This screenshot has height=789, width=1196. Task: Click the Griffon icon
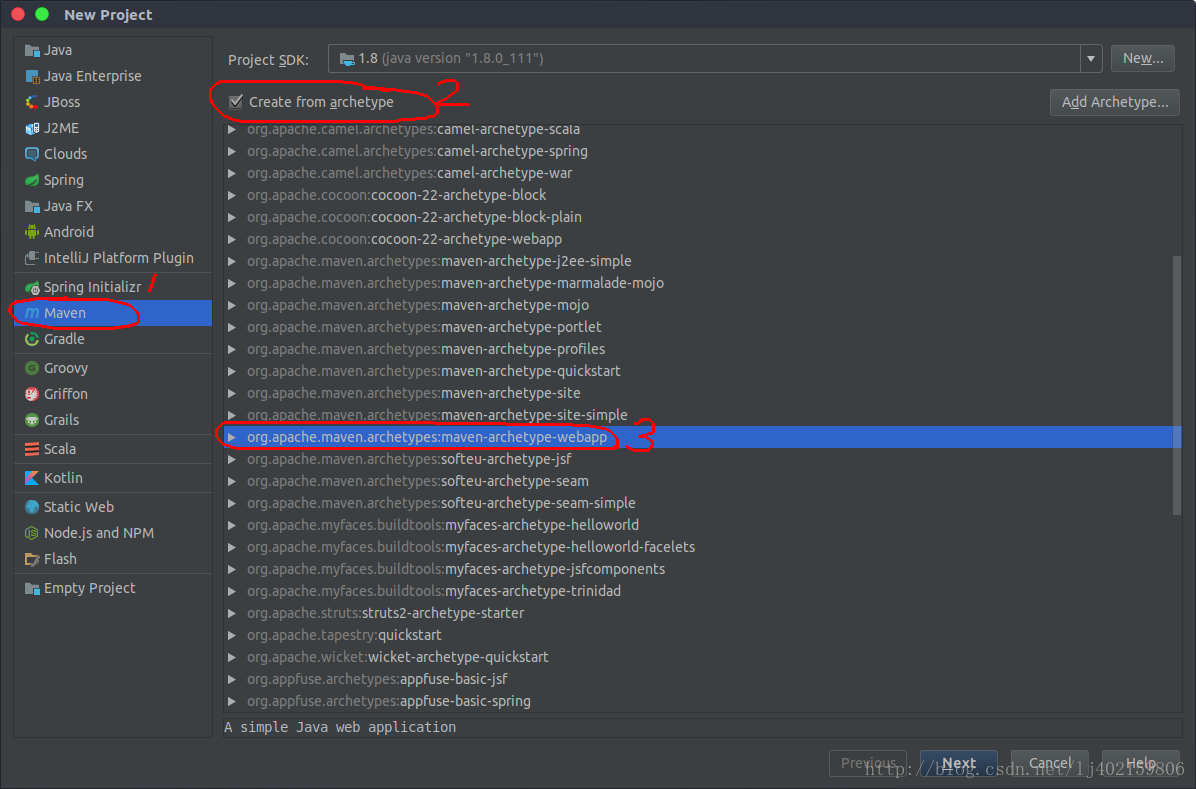coord(32,394)
